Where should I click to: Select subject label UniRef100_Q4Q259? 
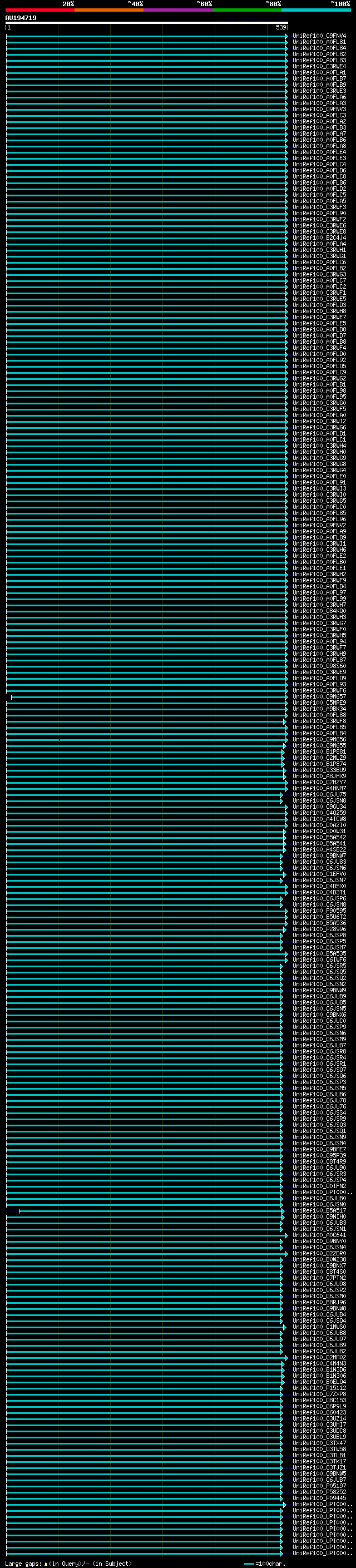tap(319, 813)
